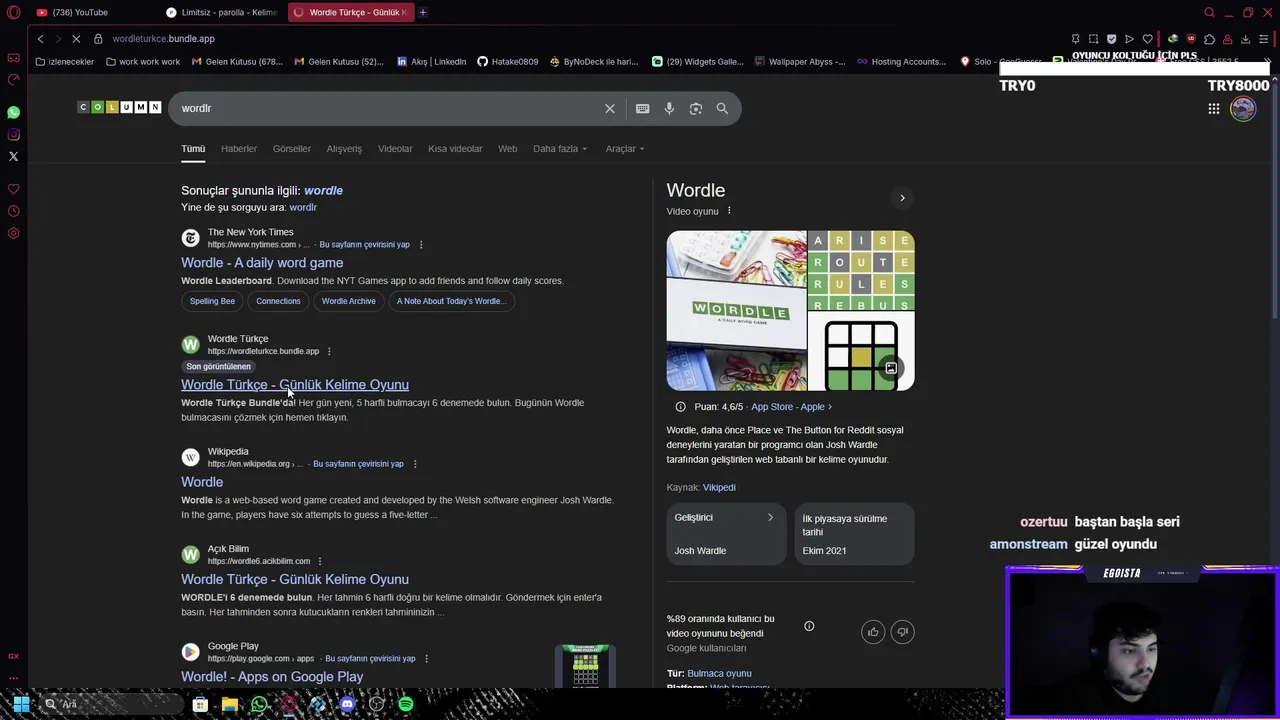Submit search with the magnifier icon
Screen dimensions: 1280x720
[722, 108]
